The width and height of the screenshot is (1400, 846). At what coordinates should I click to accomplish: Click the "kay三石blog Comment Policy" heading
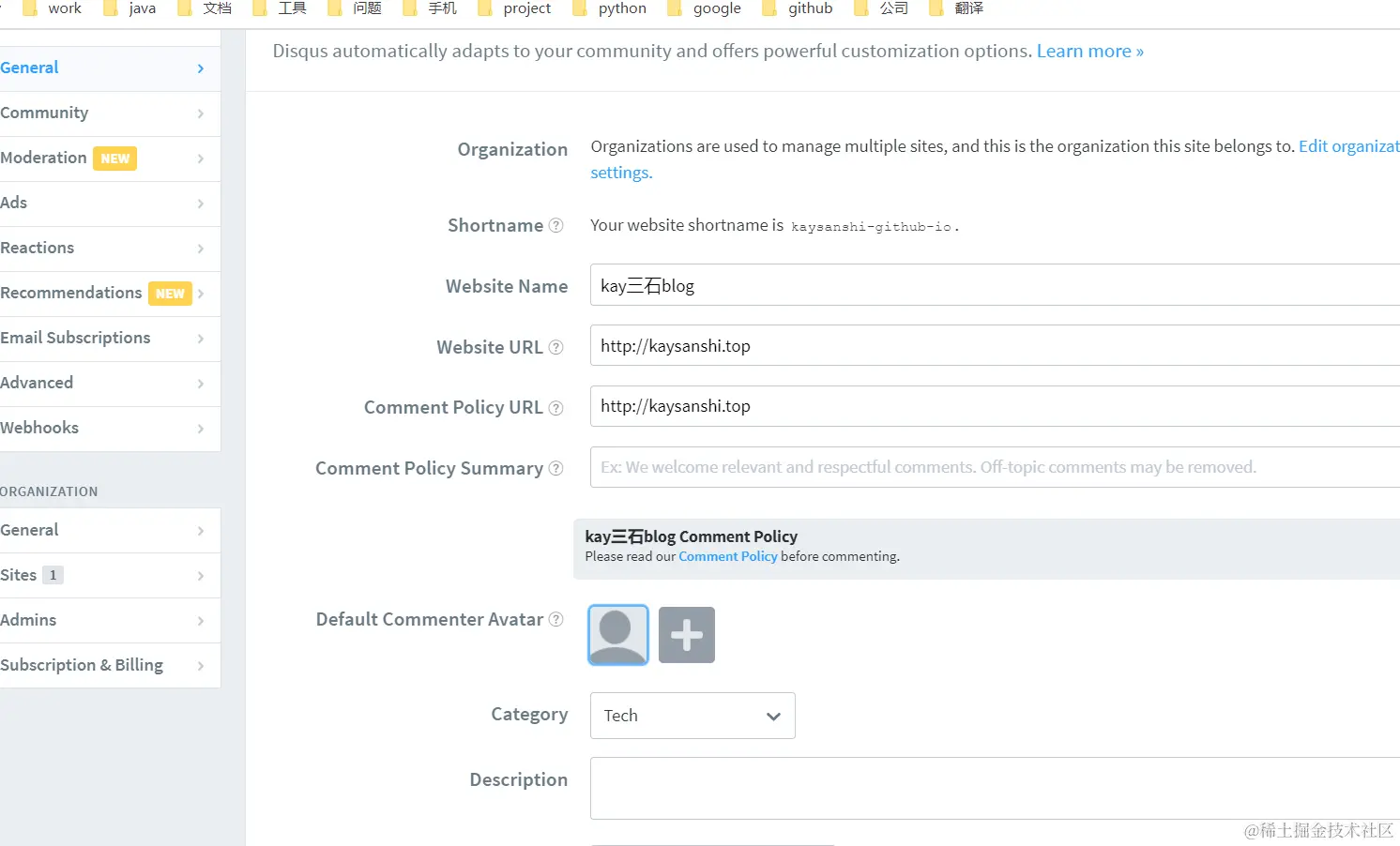[x=692, y=536]
